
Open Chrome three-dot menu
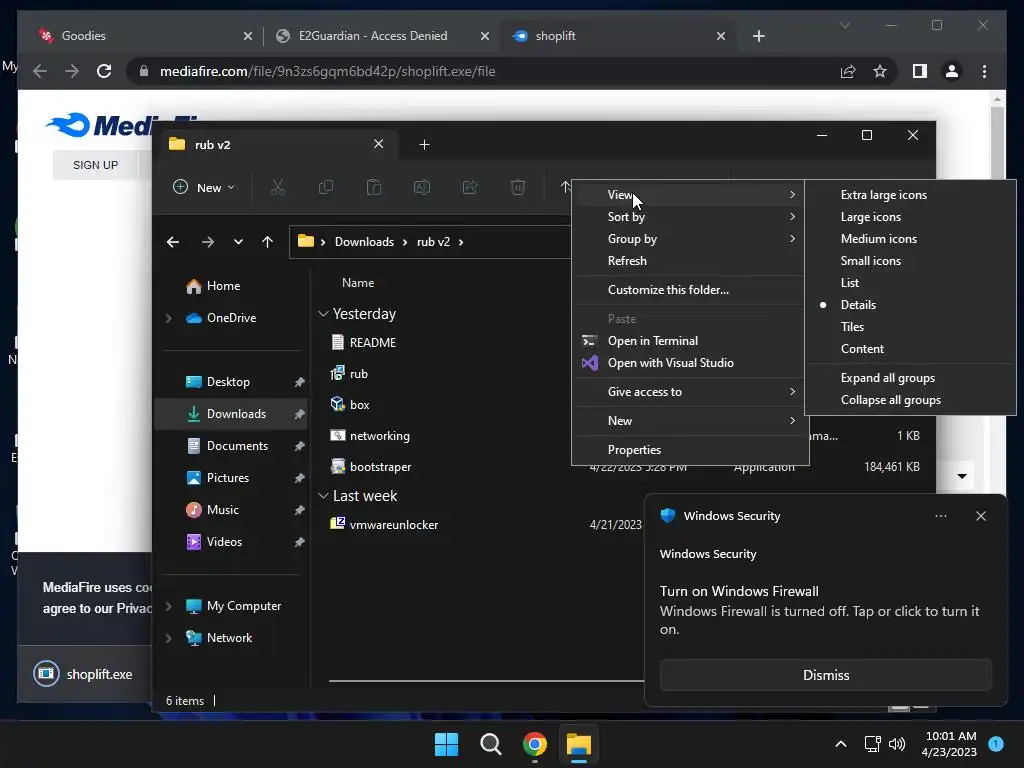point(984,71)
